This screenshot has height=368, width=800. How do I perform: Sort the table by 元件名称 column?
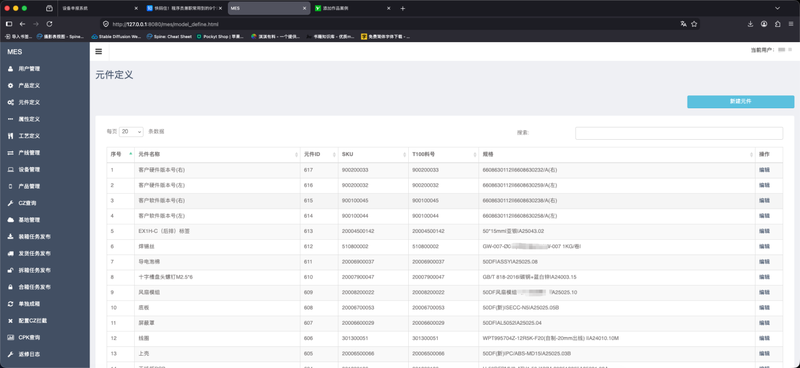click(217, 154)
